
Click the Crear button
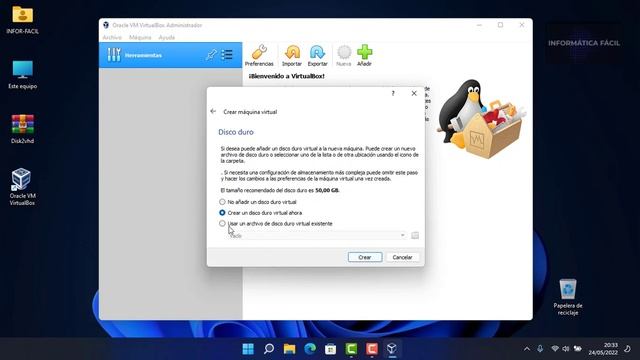(x=365, y=257)
